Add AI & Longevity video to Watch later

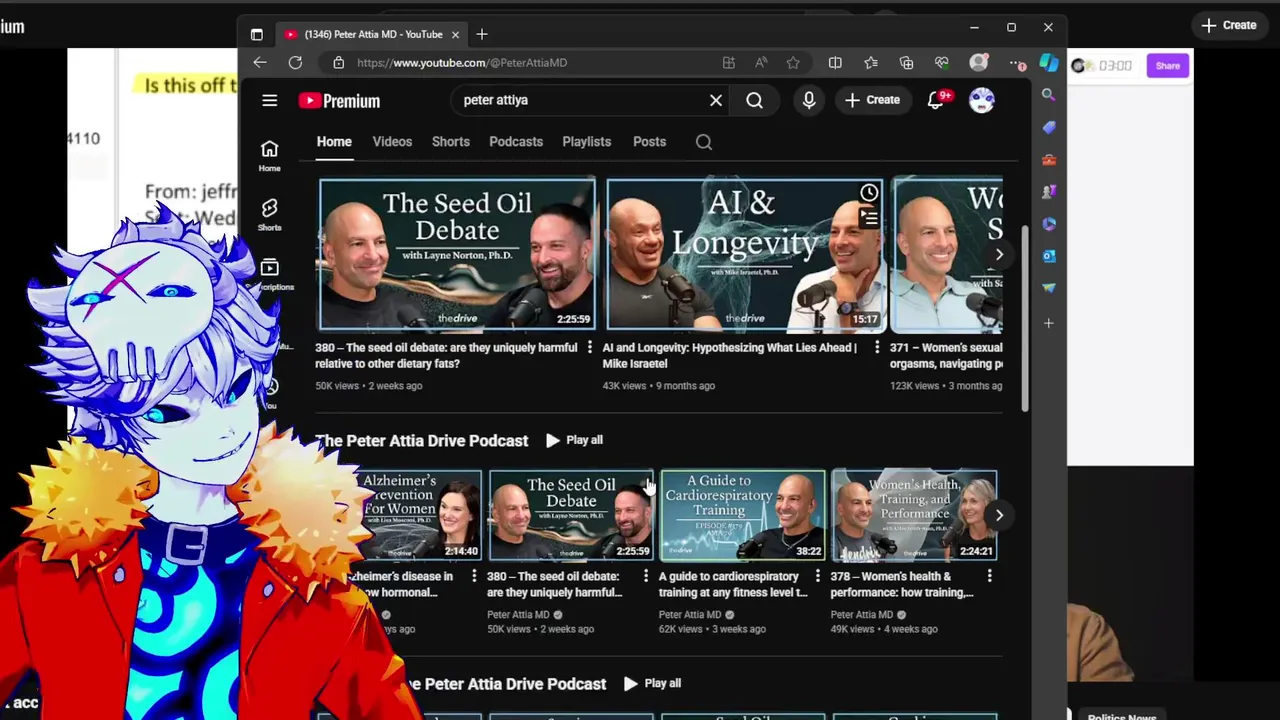click(x=869, y=193)
